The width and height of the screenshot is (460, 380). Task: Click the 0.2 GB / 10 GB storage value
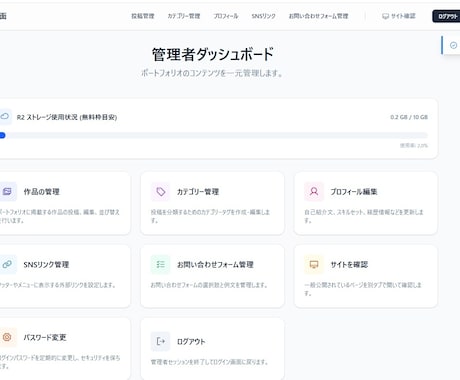pyautogui.click(x=409, y=117)
